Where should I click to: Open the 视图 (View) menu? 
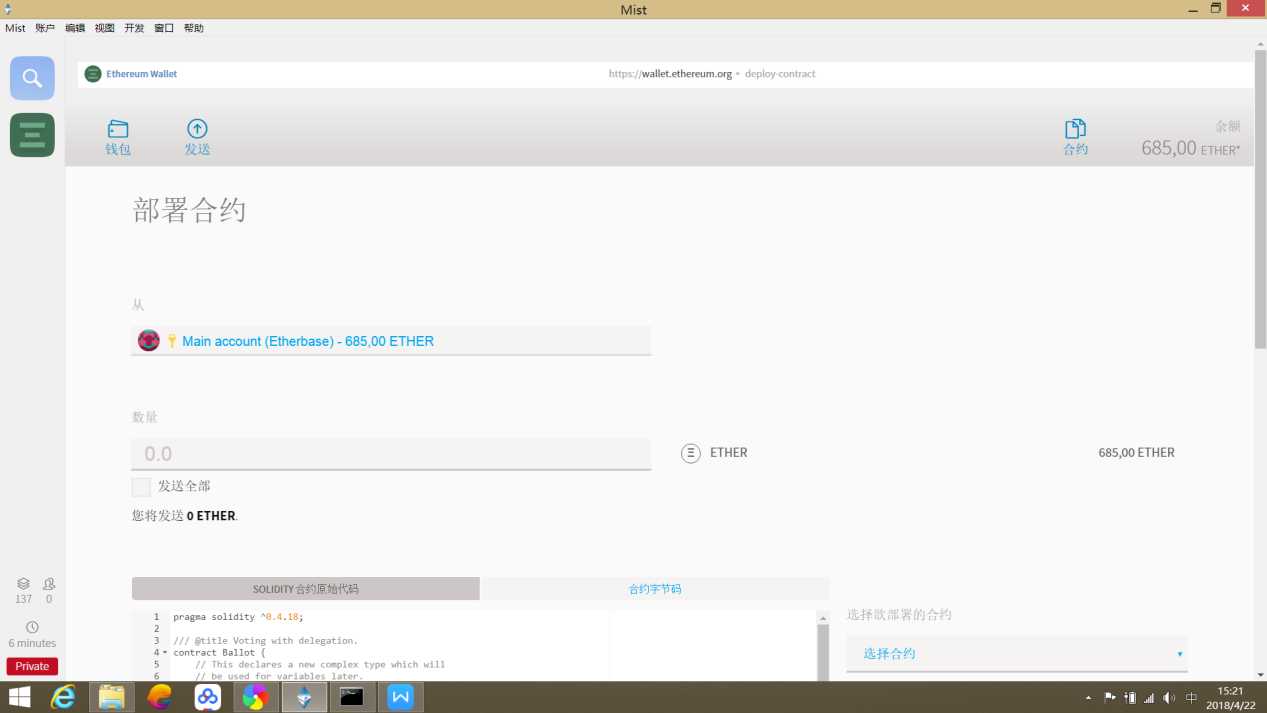[104, 28]
